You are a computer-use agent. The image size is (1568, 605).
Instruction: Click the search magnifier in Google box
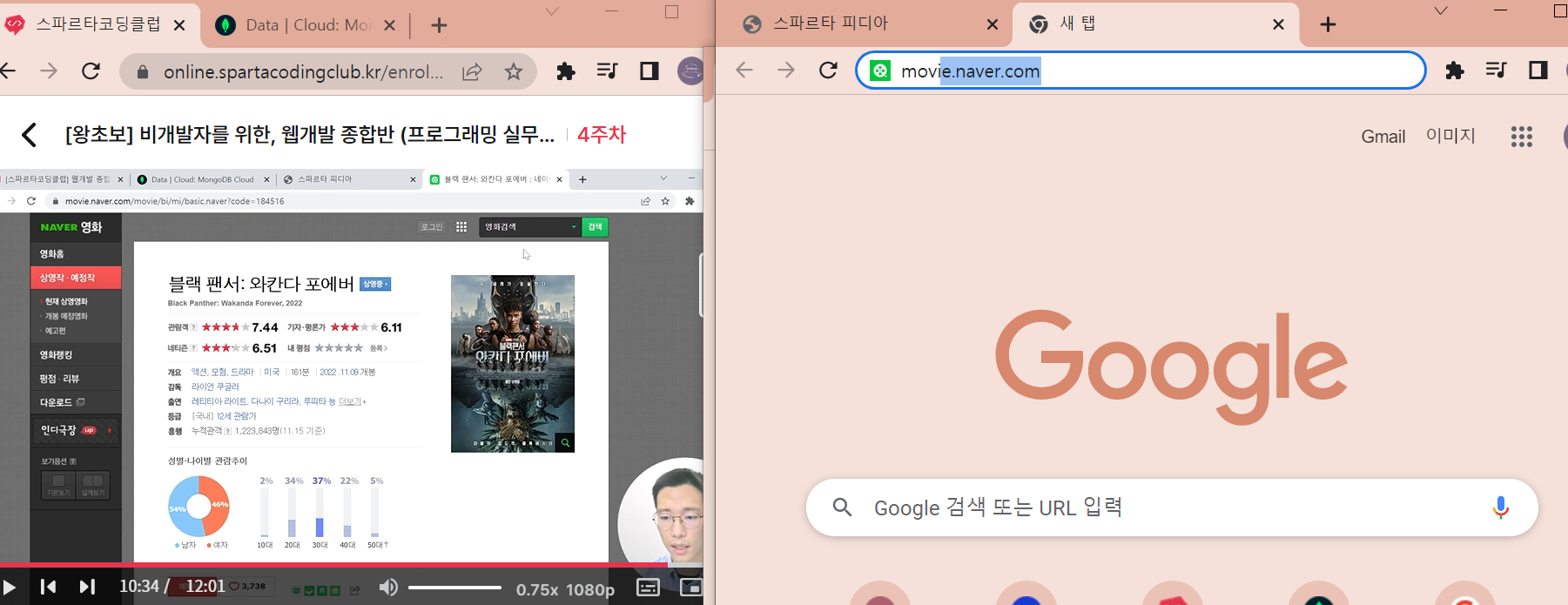(842, 508)
